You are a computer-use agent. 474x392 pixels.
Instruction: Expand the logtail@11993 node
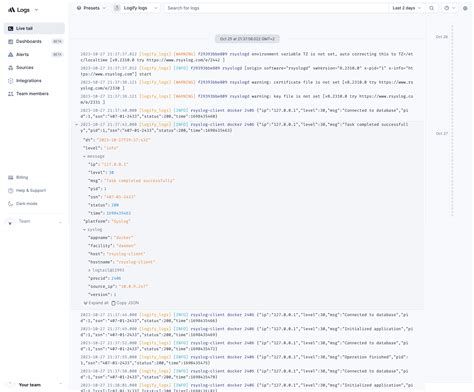click(x=89, y=270)
